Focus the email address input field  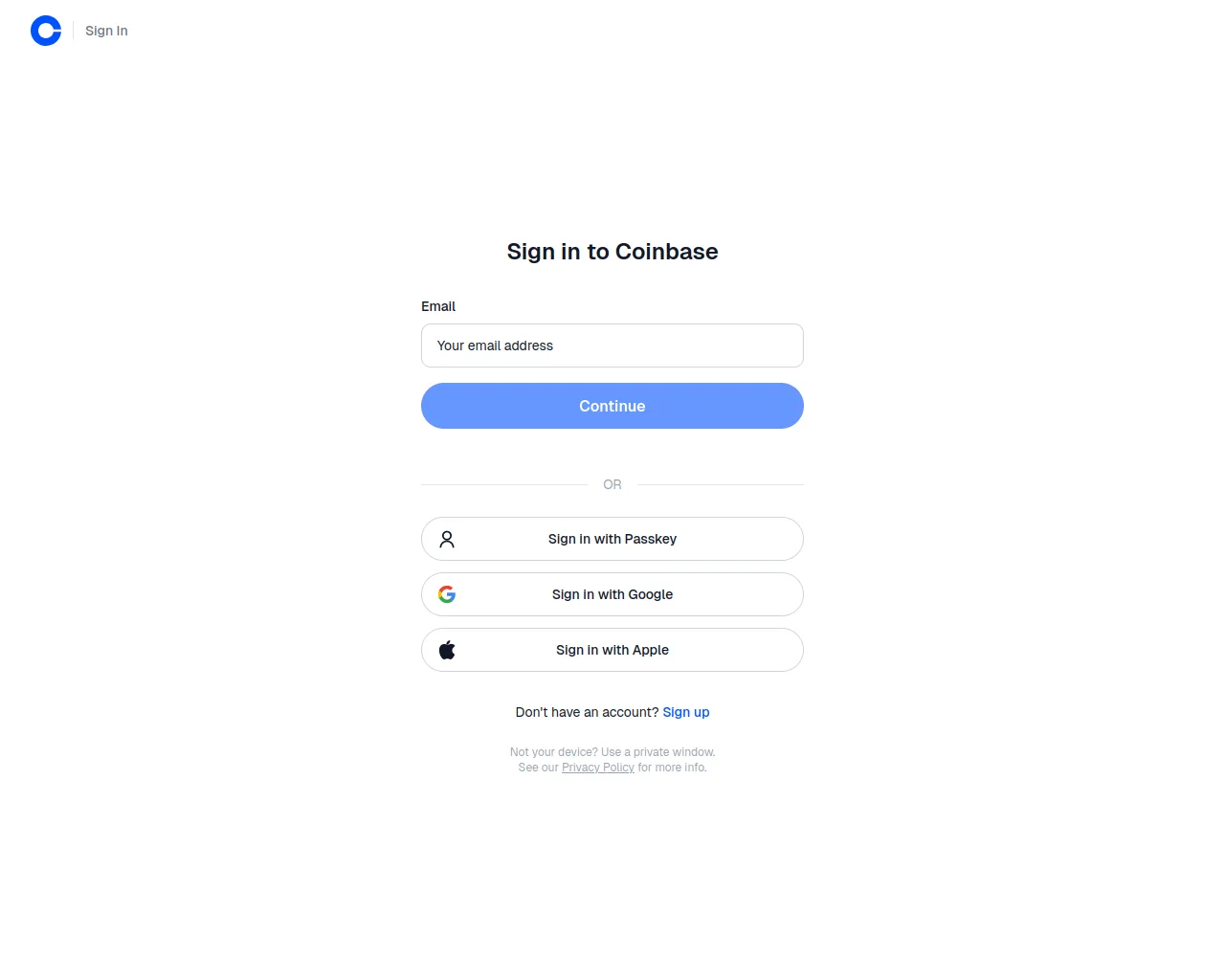[612, 345]
